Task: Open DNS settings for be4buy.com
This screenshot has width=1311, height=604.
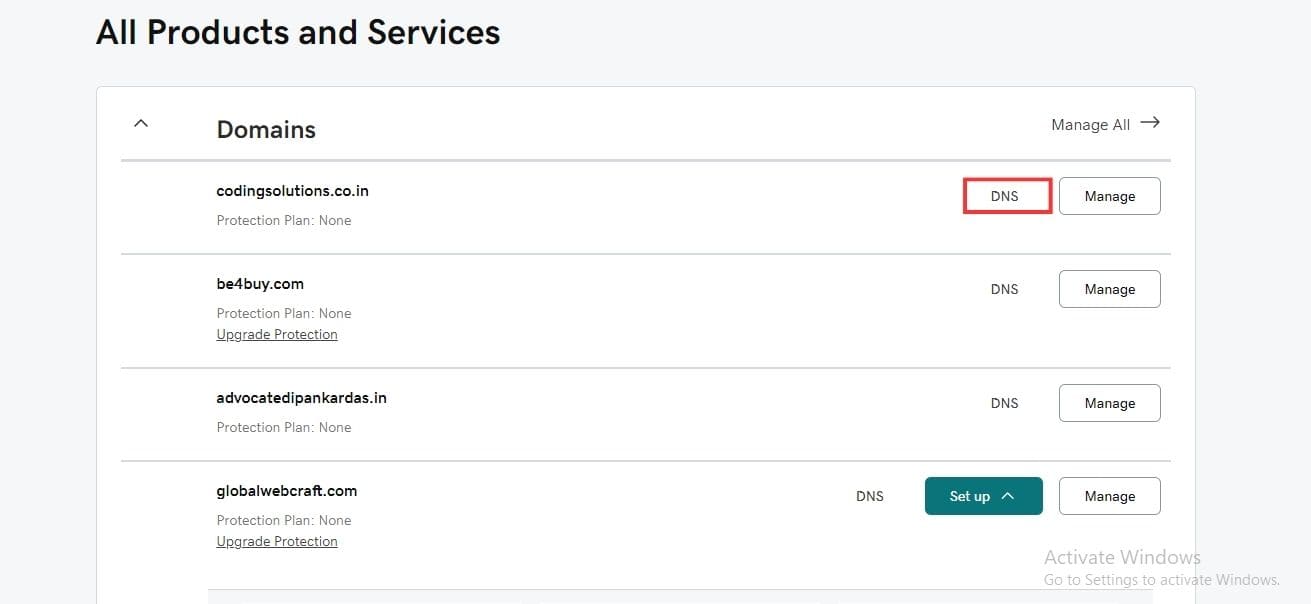Action: [1004, 288]
